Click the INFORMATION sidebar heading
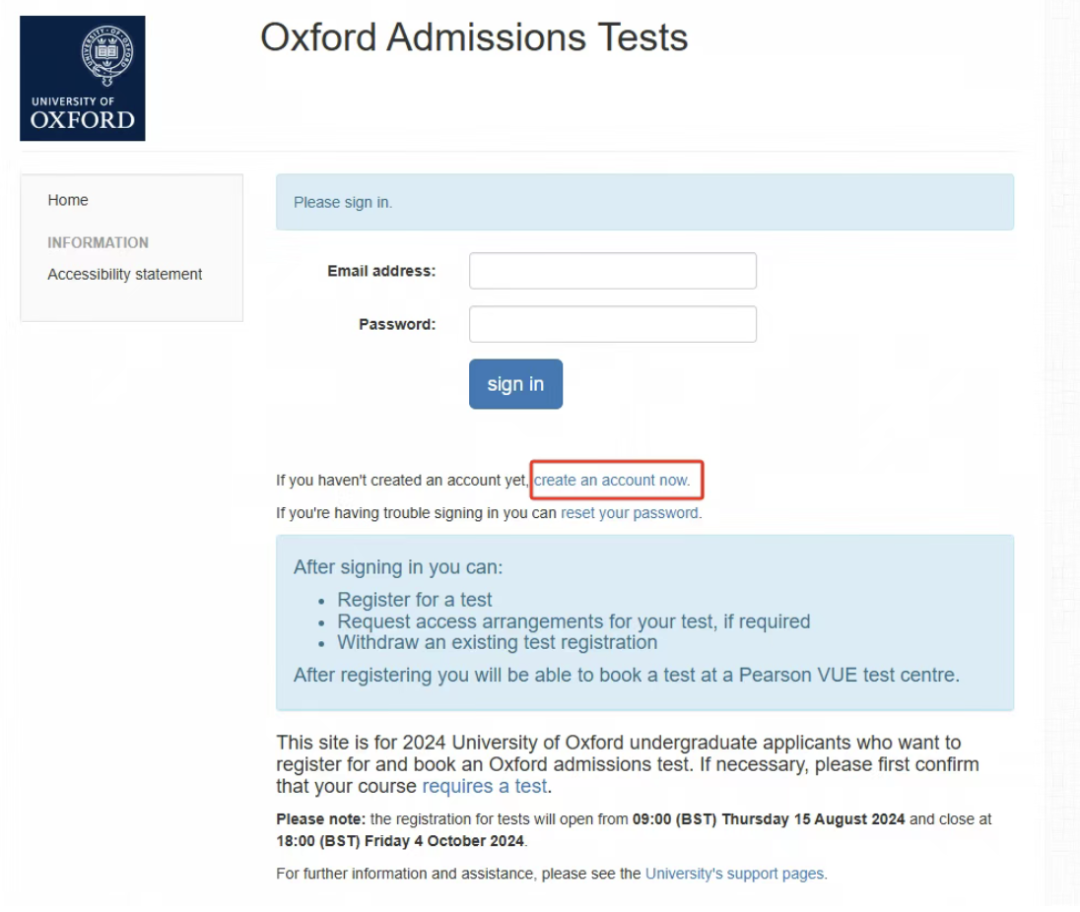 pyautogui.click(x=98, y=242)
